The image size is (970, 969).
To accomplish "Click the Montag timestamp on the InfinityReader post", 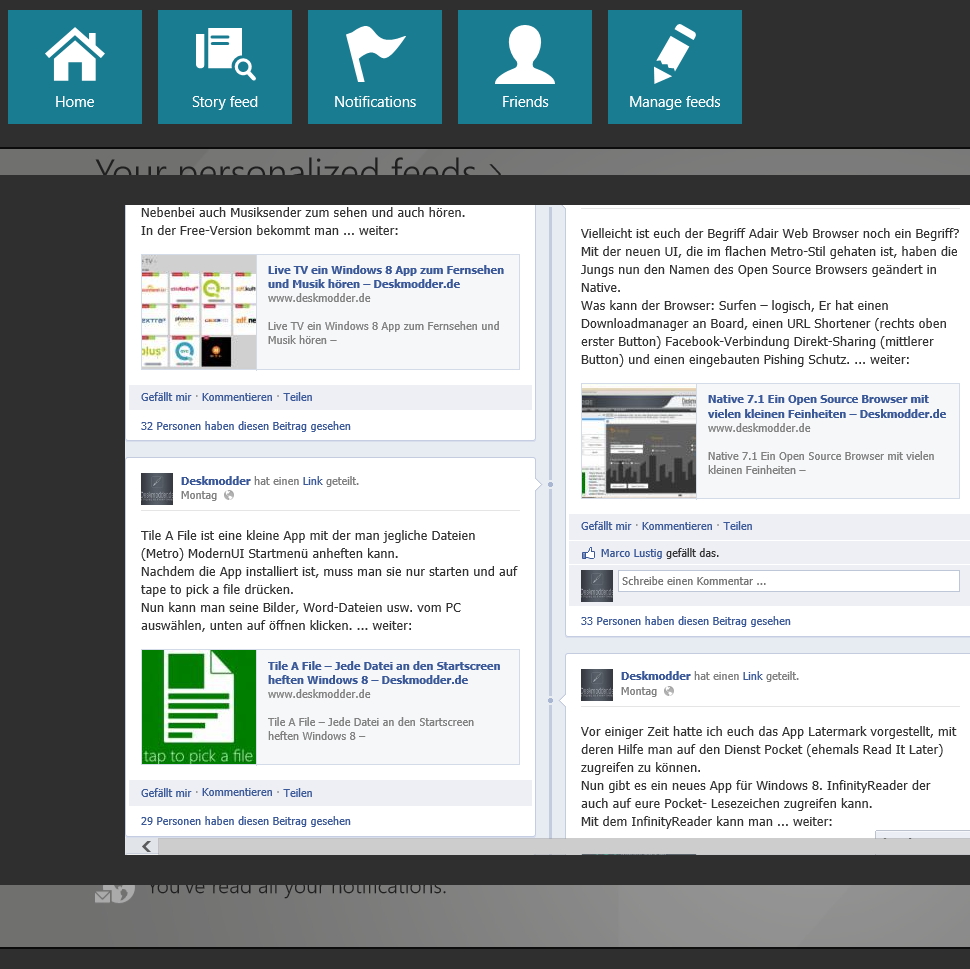I will pos(638,691).
